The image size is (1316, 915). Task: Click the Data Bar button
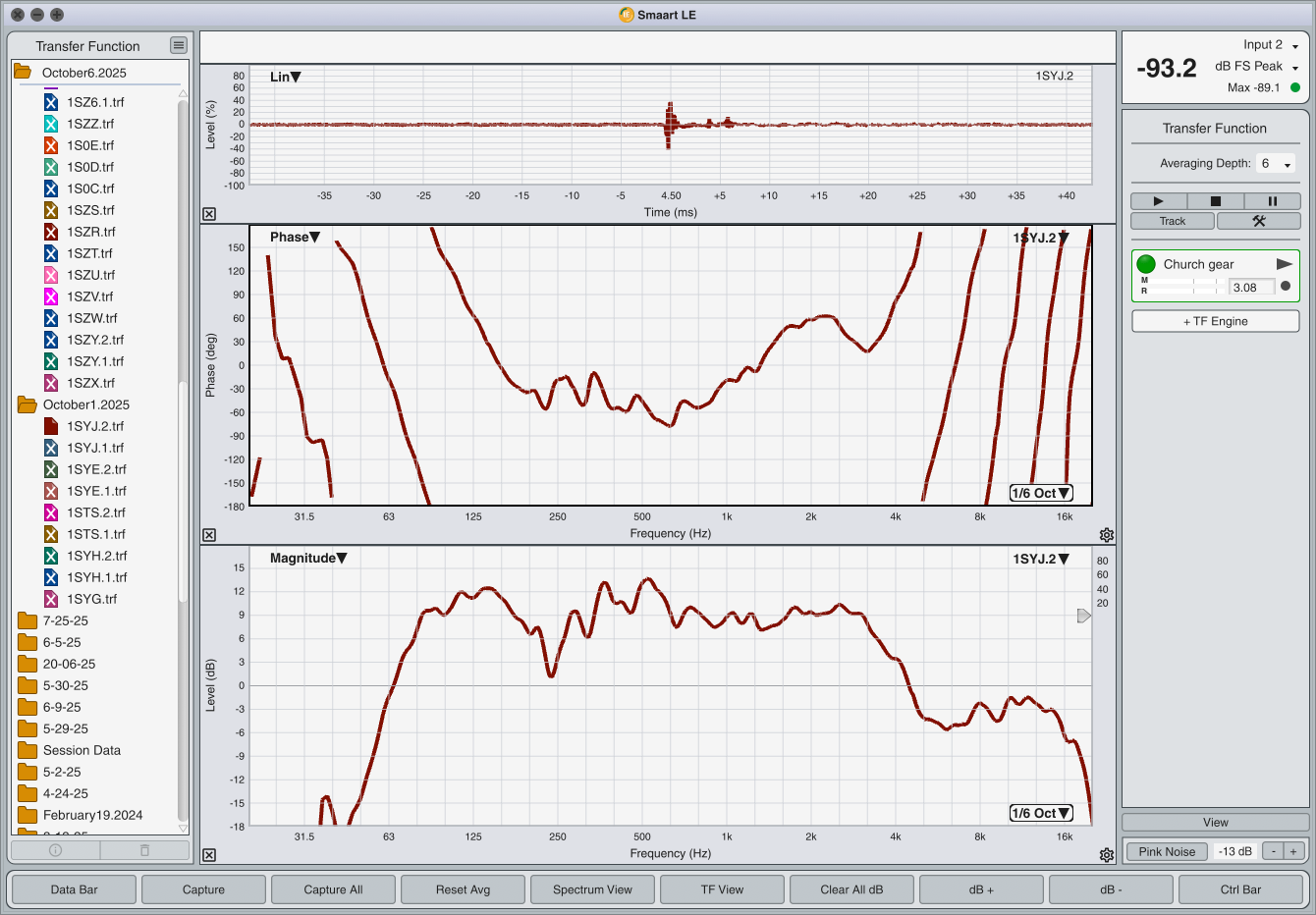coord(75,889)
